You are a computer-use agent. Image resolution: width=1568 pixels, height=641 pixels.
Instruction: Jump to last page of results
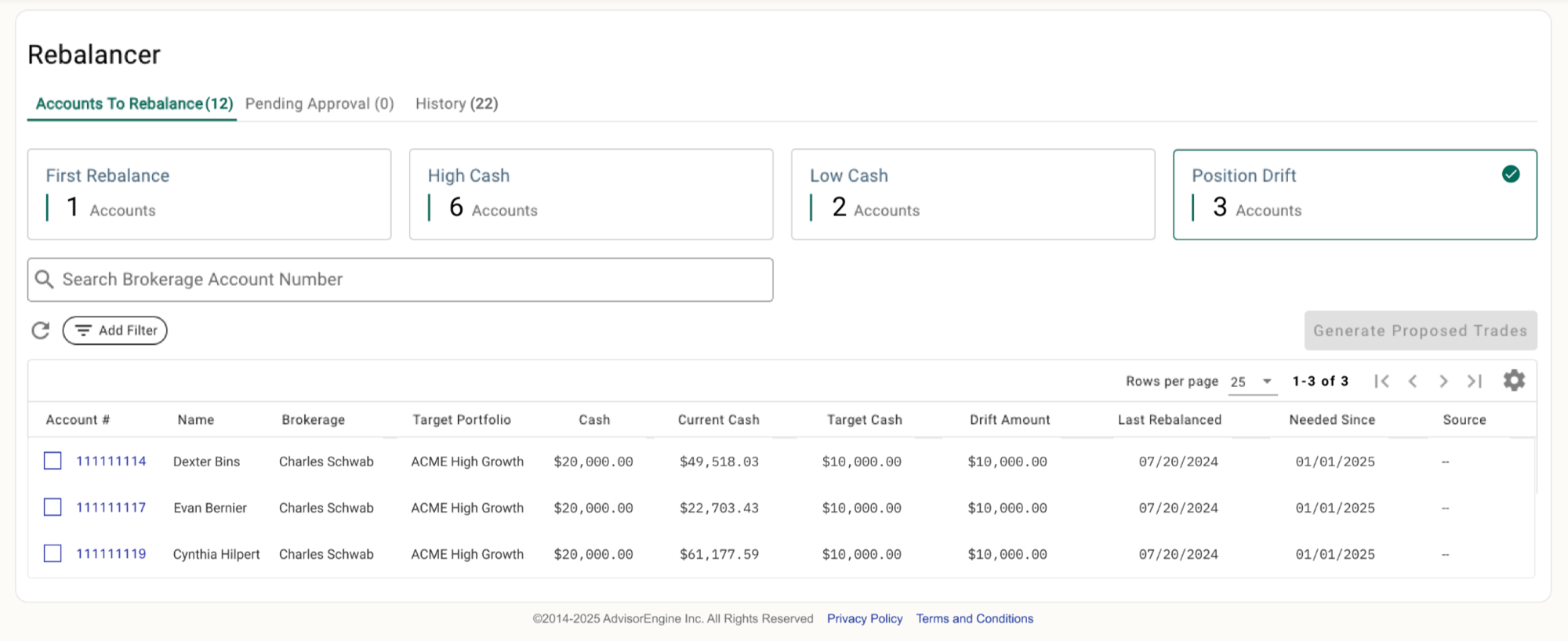pyautogui.click(x=1475, y=381)
